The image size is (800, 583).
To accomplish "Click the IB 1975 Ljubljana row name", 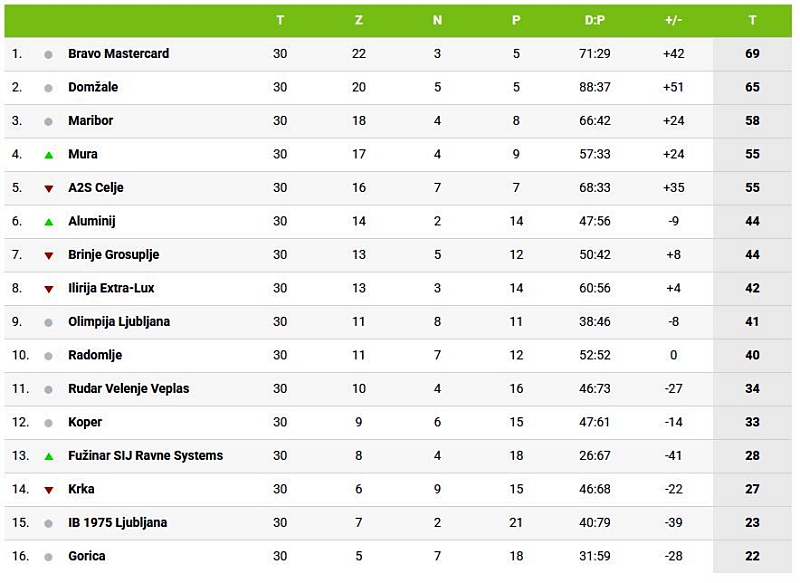I will [117, 523].
